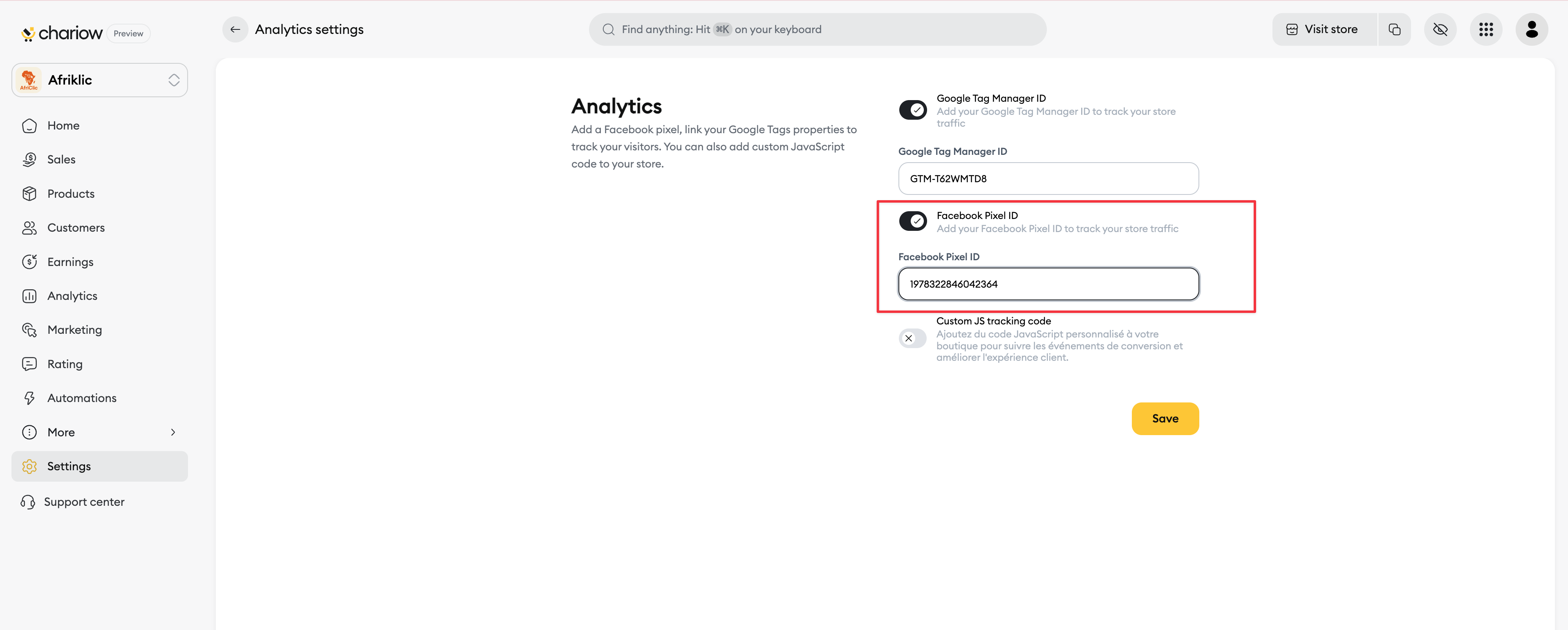Click the Visit store button
The width and height of the screenshot is (1568, 630).
[x=1323, y=29]
